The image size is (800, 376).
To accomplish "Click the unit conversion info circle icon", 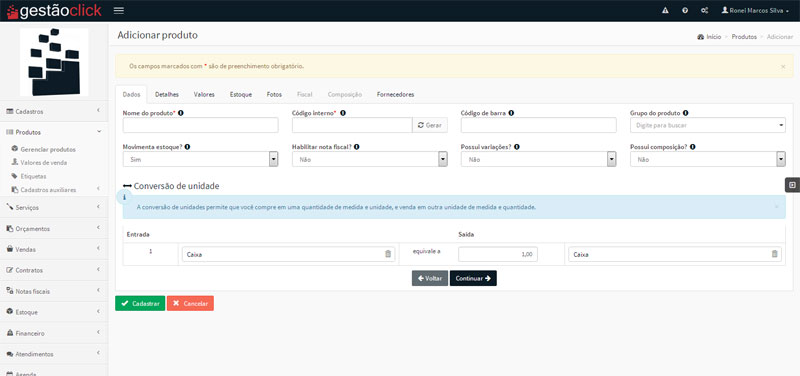I will [x=124, y=196].
